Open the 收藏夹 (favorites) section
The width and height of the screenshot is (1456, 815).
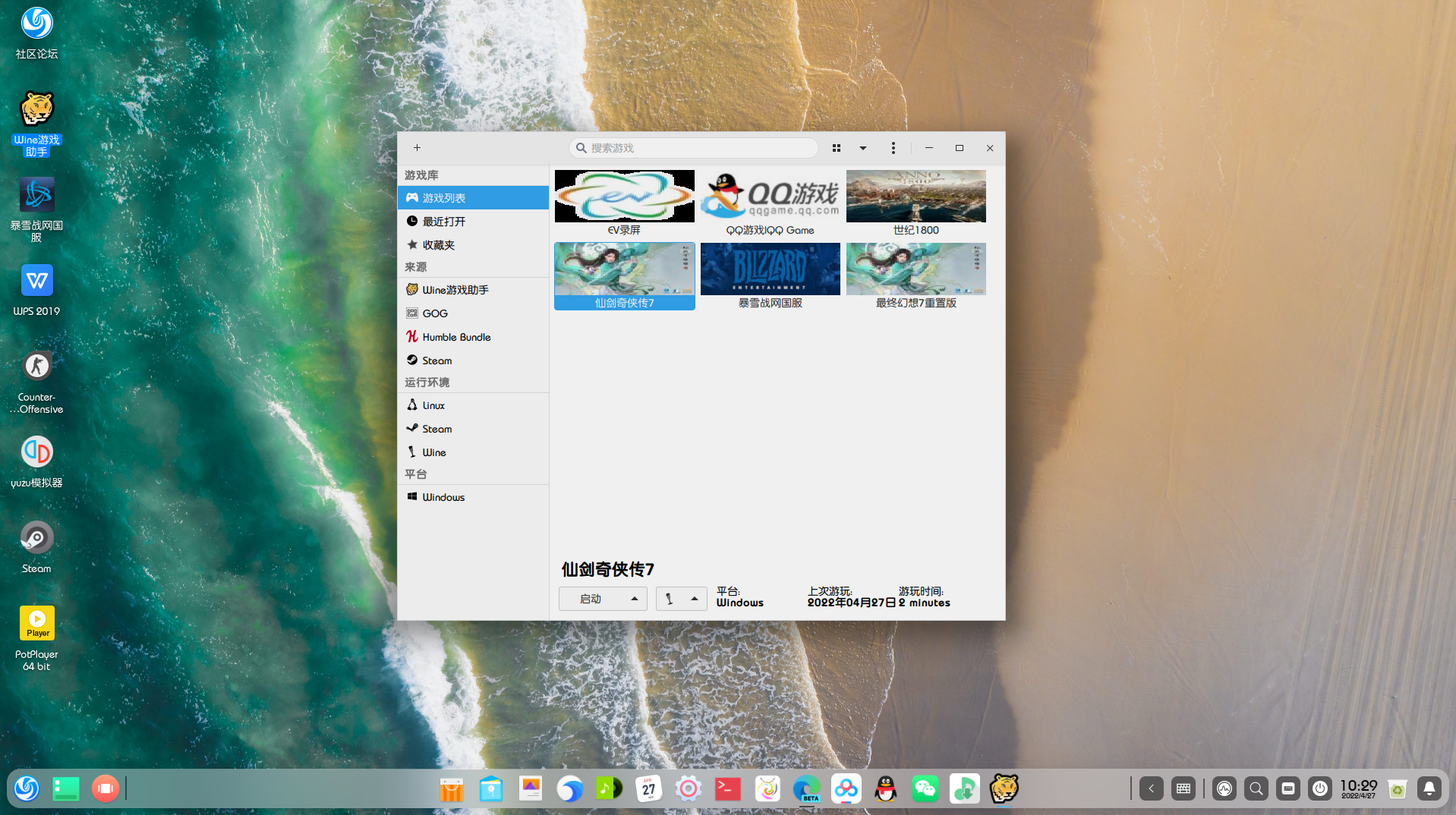point(439,244)
